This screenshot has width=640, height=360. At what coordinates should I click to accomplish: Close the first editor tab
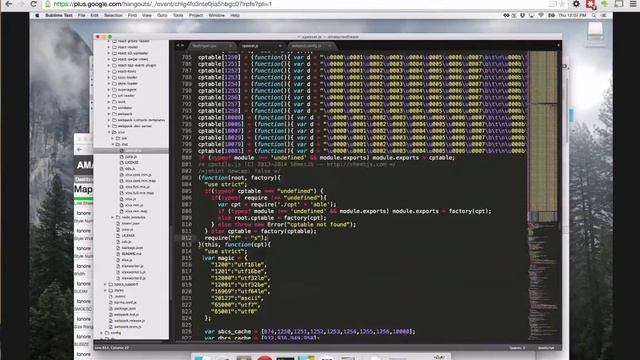[230, 46]
